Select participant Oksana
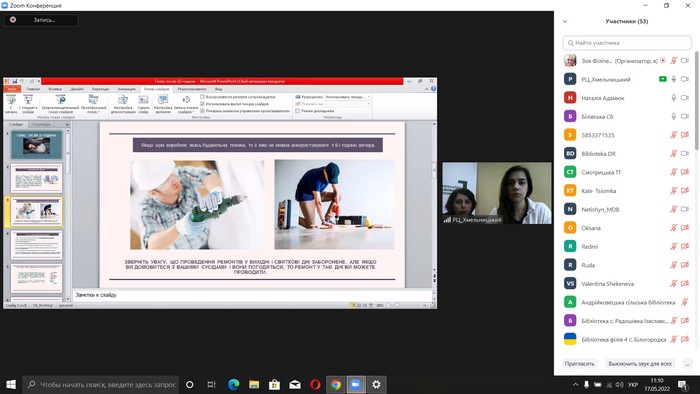 tap(627, 228)
